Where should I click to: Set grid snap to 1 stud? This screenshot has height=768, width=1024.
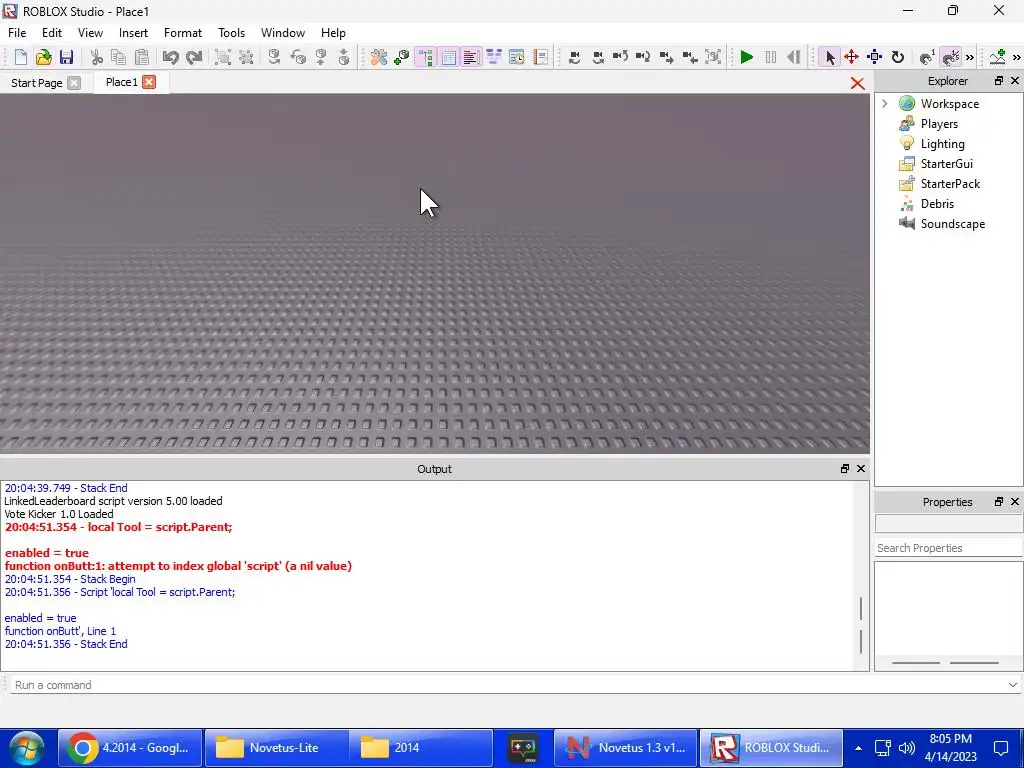click(927, 57)
